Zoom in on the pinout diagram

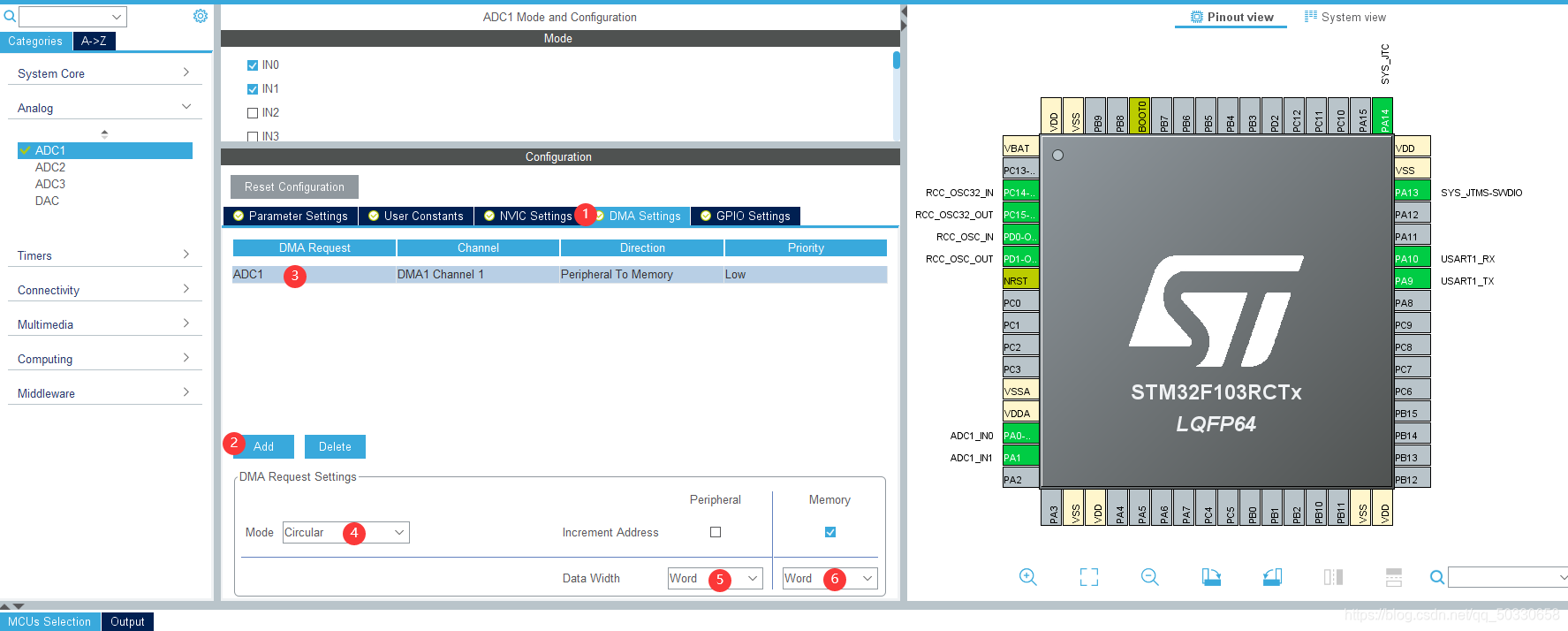(x=1027, y=577)
